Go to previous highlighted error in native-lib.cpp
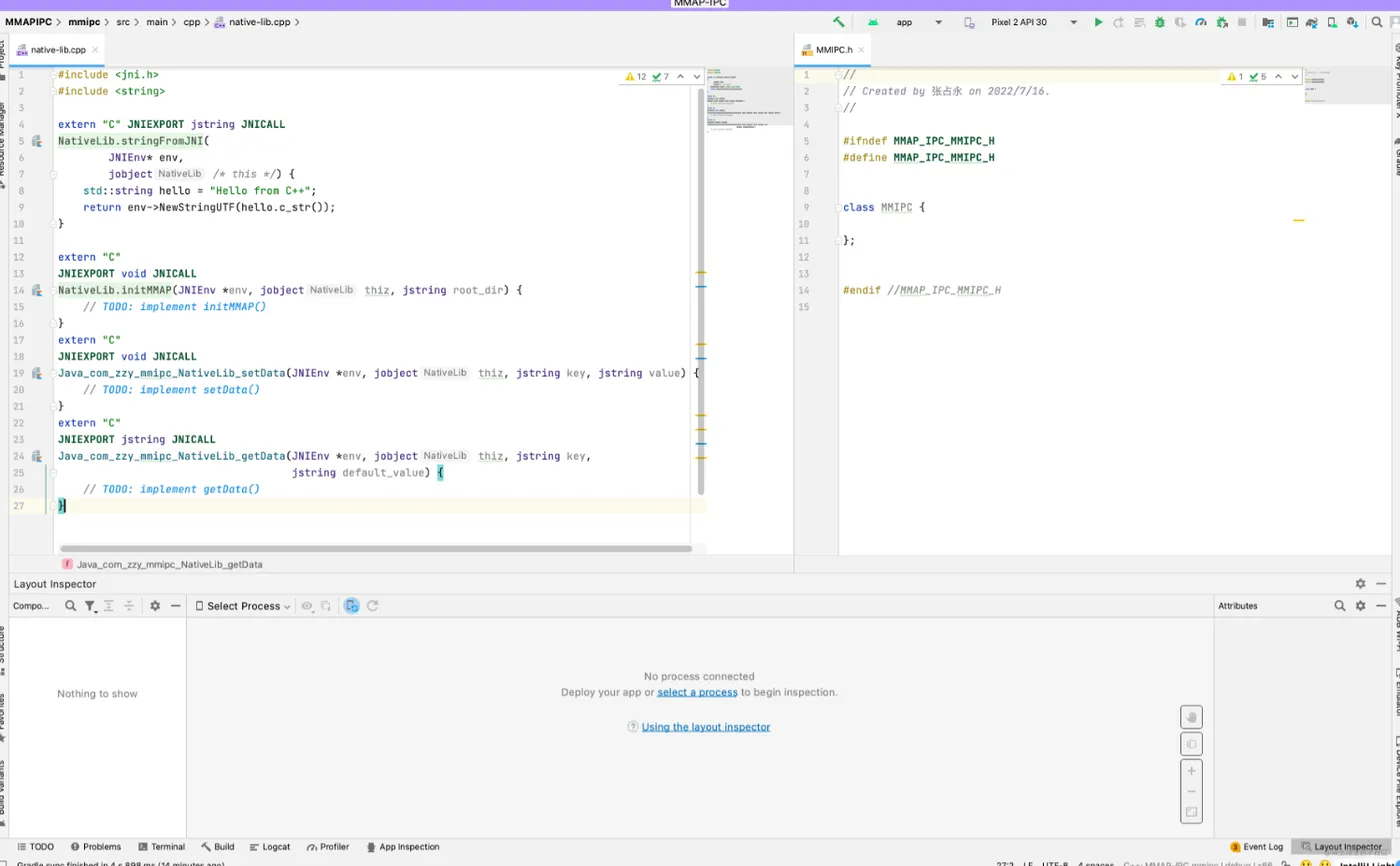 680,76
